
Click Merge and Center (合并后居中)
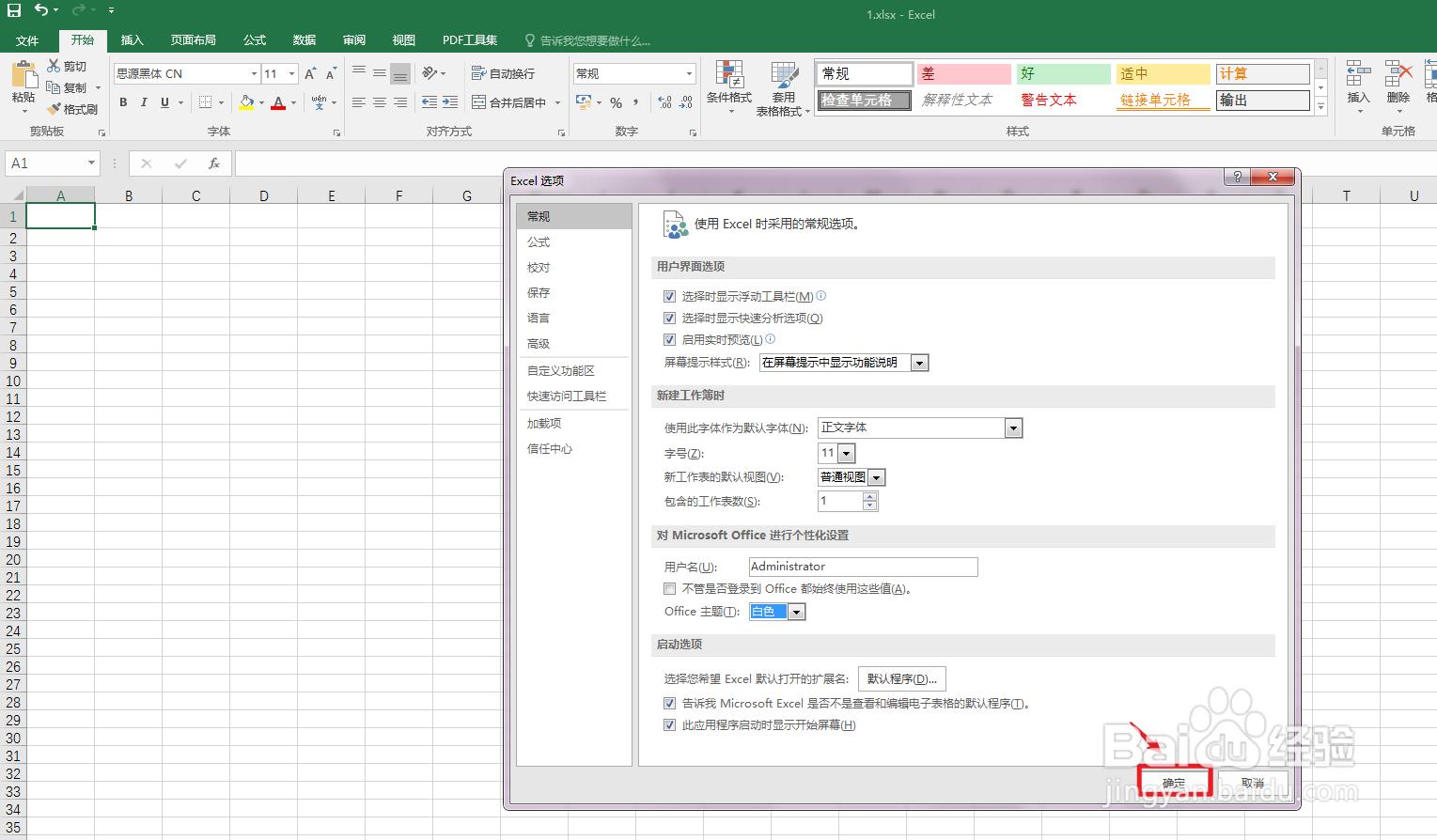508,102
